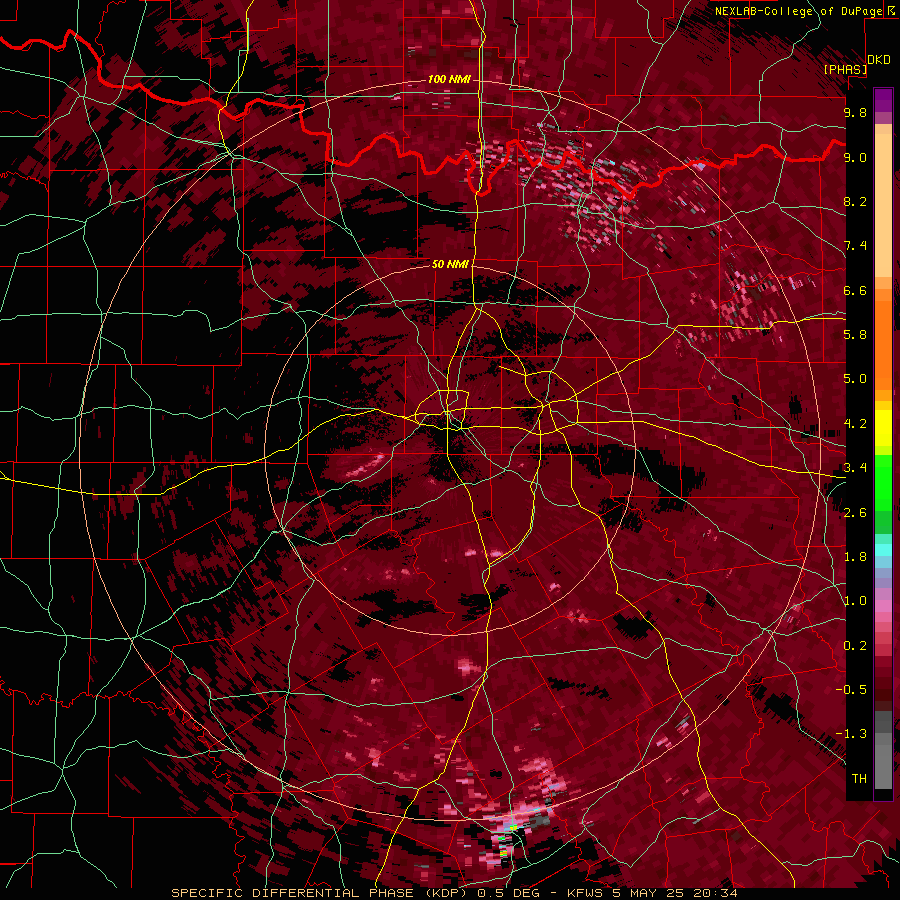Click the purple segment of the color bar
Viewport: 900px width, 900px height.
[x=883, y=100]
